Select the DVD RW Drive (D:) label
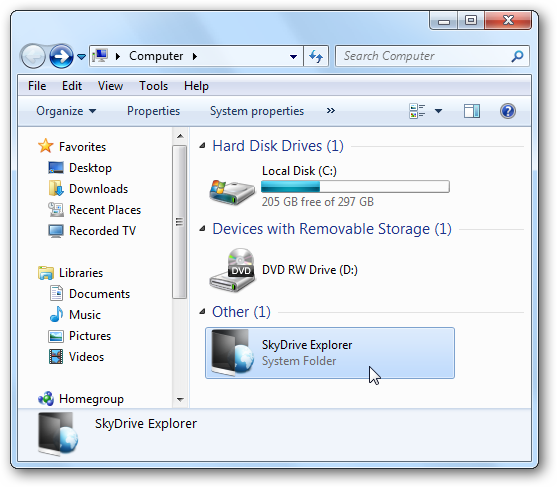Viewport: 557px width, 487px height. [310, 270]
